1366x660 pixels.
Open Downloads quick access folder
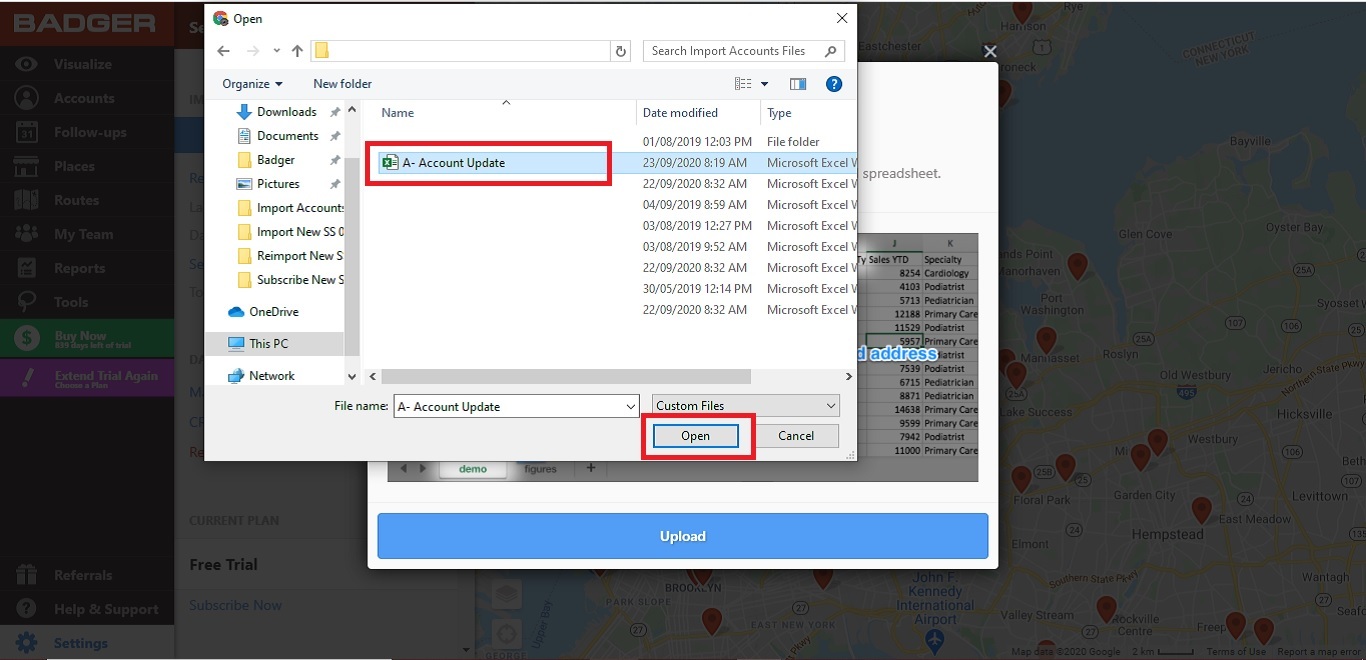(276, 112)
